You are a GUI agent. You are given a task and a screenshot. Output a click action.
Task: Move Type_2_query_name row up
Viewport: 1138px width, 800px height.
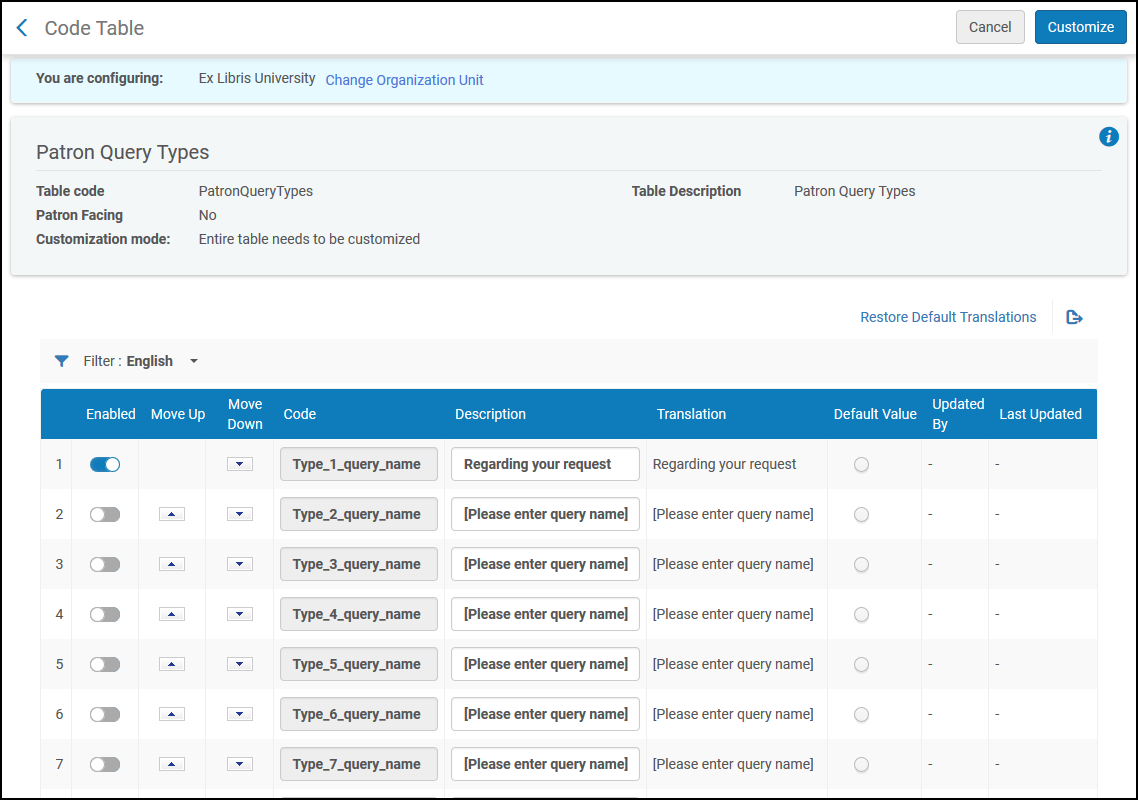(172, 514)
